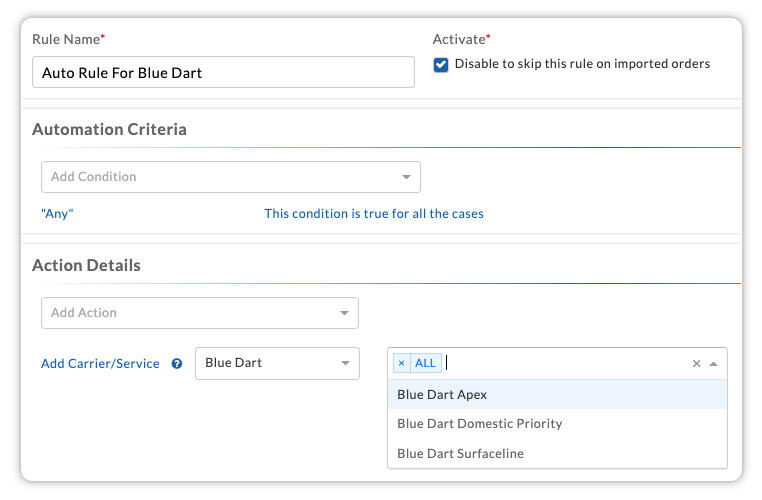The width and height of the screenshot is (762, 500).
Task: Click the "Any" condition text
Action: [x=57, y=214]
